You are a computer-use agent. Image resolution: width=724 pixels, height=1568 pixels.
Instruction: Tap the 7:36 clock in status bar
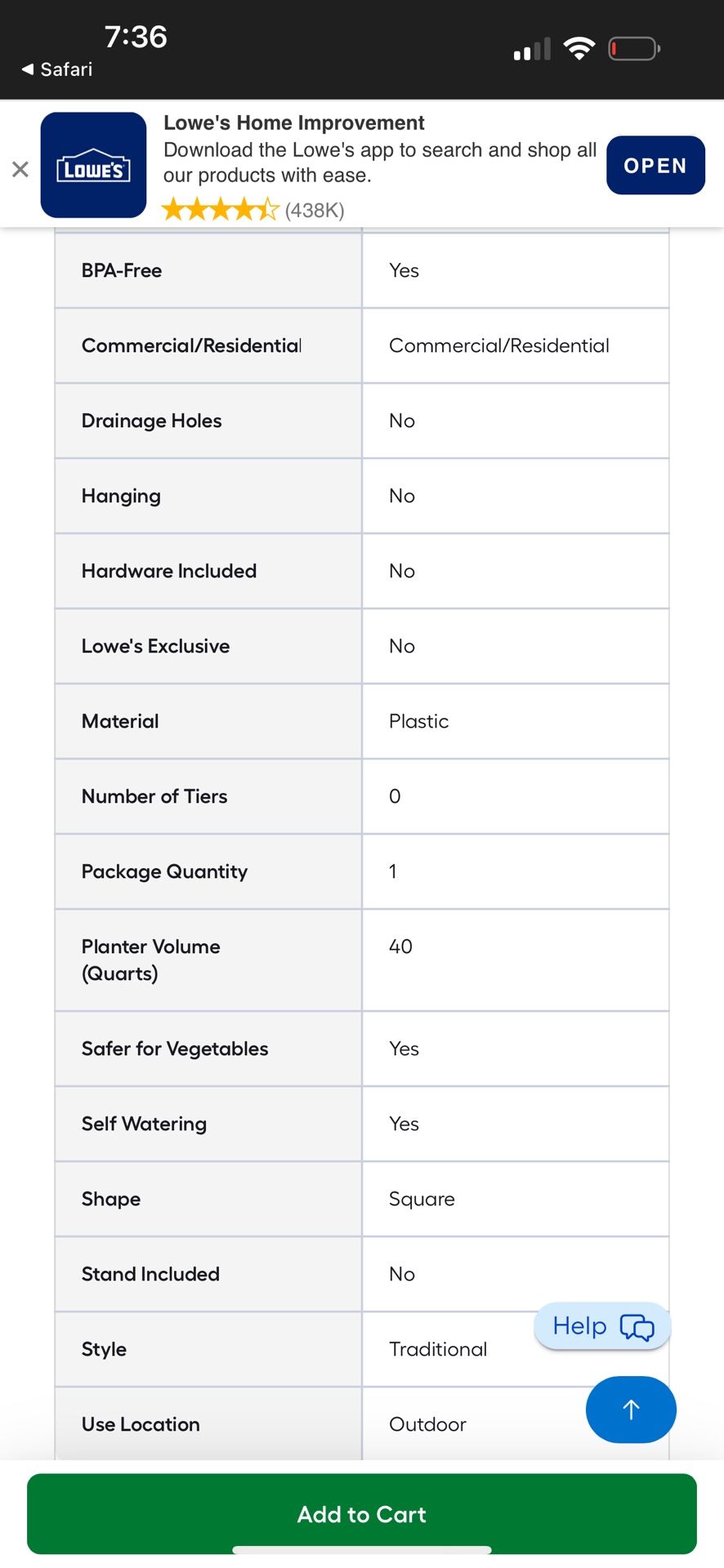[136, 37]
